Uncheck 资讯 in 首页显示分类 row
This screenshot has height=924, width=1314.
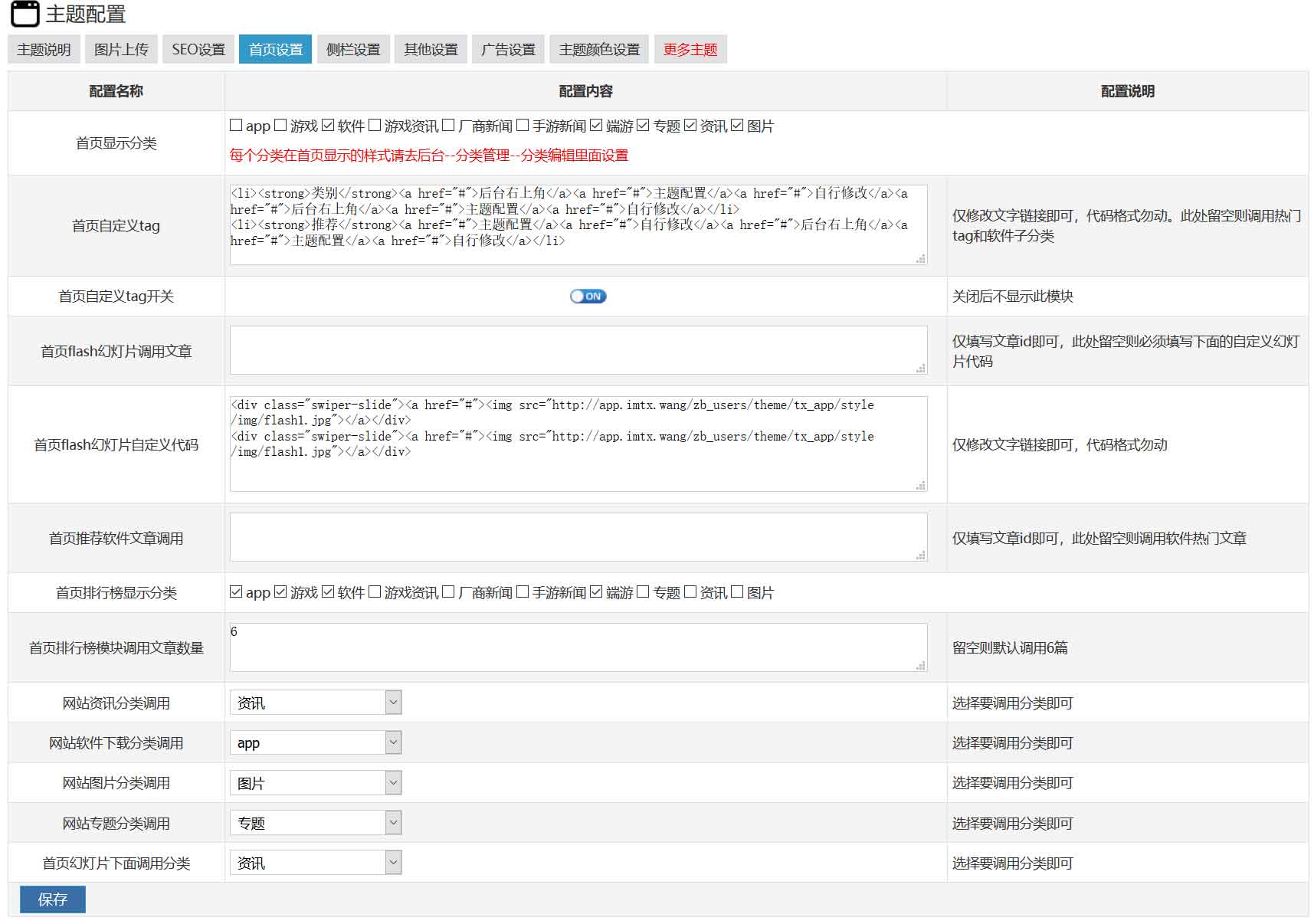pyautogui.click(x=690, y=125)
